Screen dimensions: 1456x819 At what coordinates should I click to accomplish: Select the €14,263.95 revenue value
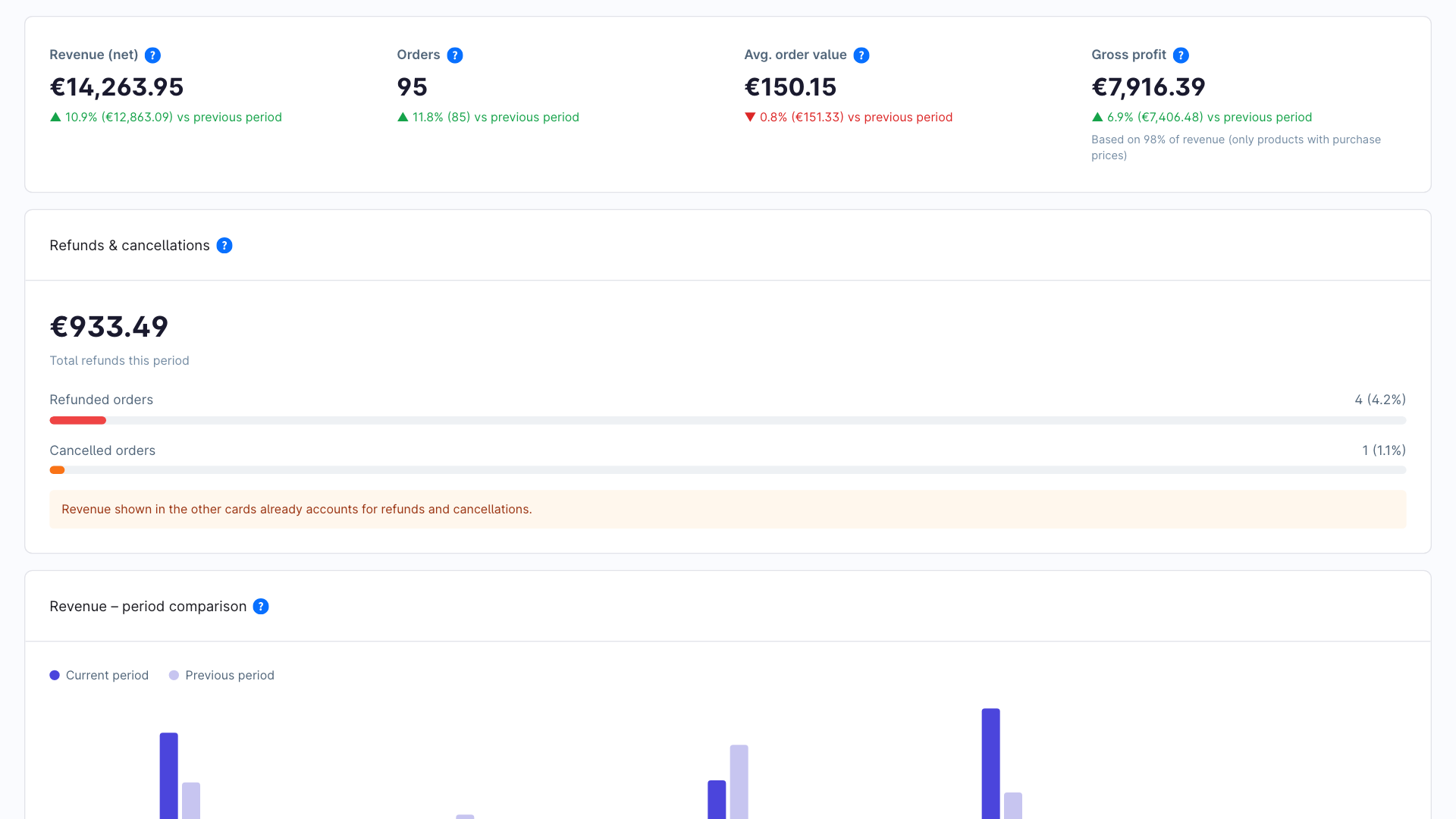[x=117, y=87]
